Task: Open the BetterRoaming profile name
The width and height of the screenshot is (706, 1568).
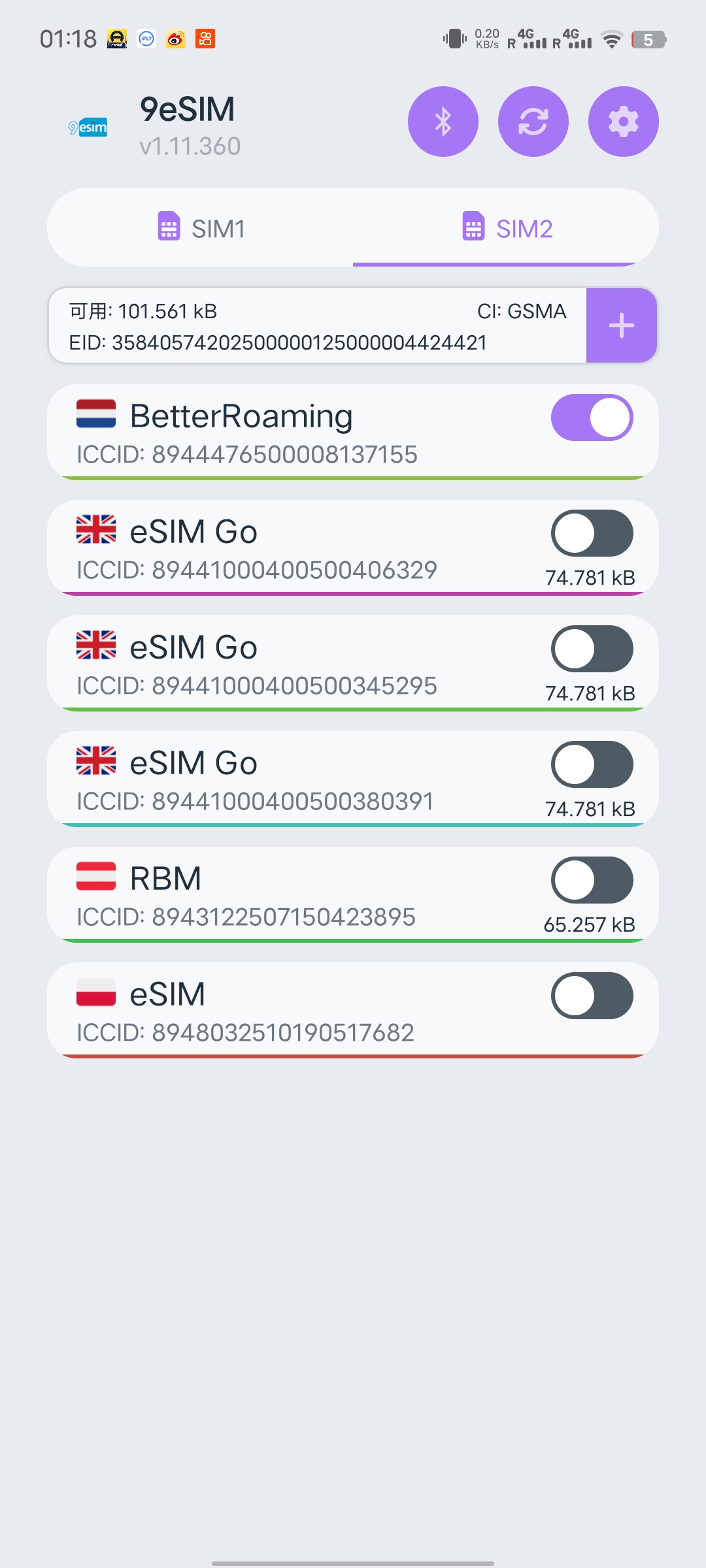Action: click(241, 416)
